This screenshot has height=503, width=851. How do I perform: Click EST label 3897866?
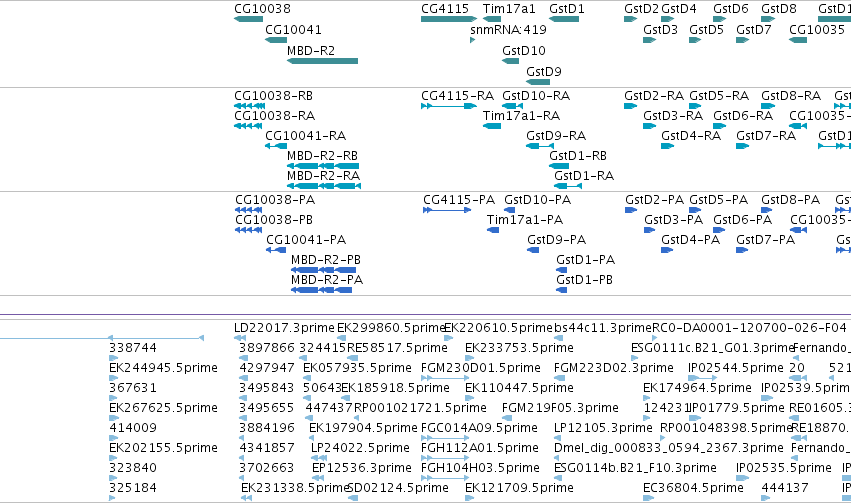[266, 348]
